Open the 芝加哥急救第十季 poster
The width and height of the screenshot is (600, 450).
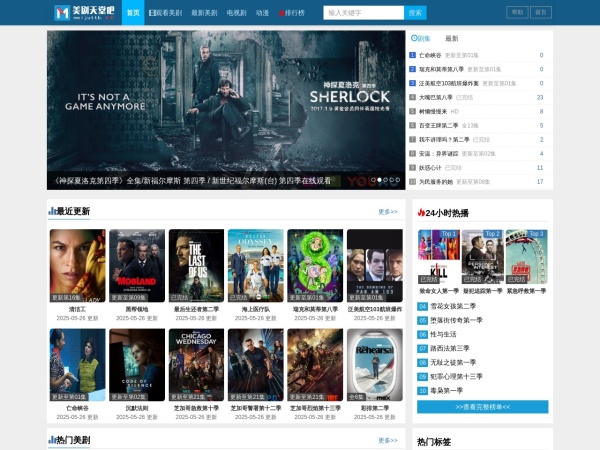pos(196,365)
